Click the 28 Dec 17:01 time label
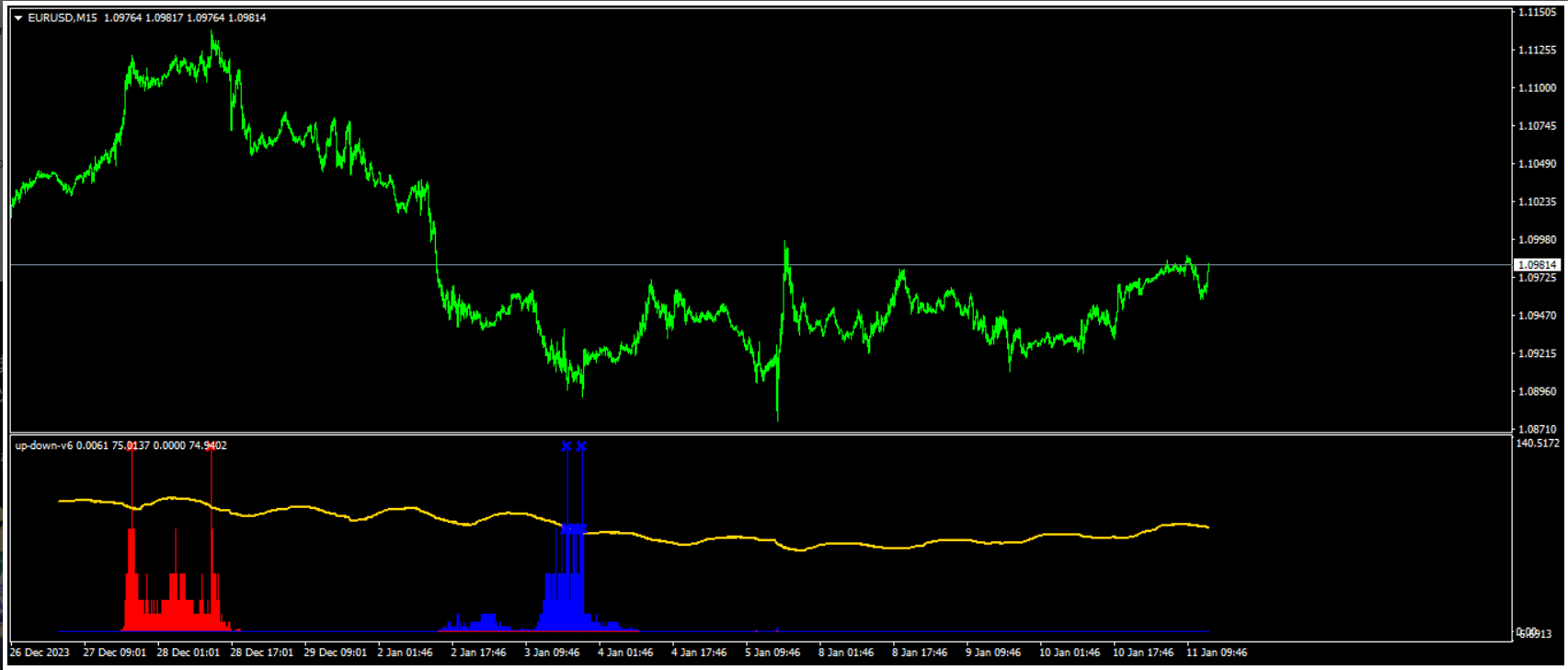Viewport: 1568px width, 670px height. tap(262, 653)
